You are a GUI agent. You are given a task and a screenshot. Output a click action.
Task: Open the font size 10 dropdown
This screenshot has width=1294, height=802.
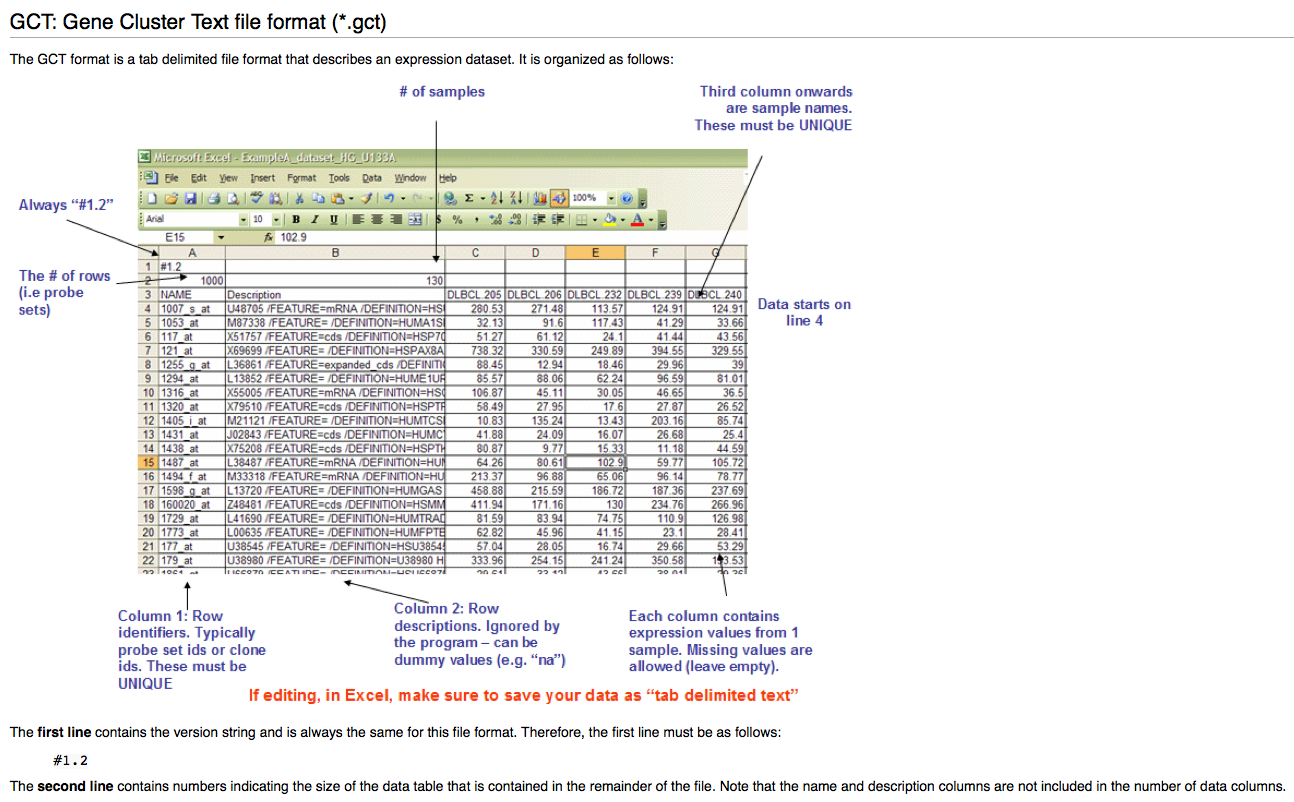point(277,219)
